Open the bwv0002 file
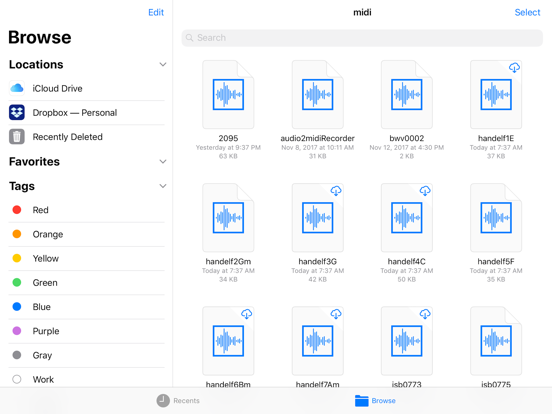552x414 pixels. 407,94
